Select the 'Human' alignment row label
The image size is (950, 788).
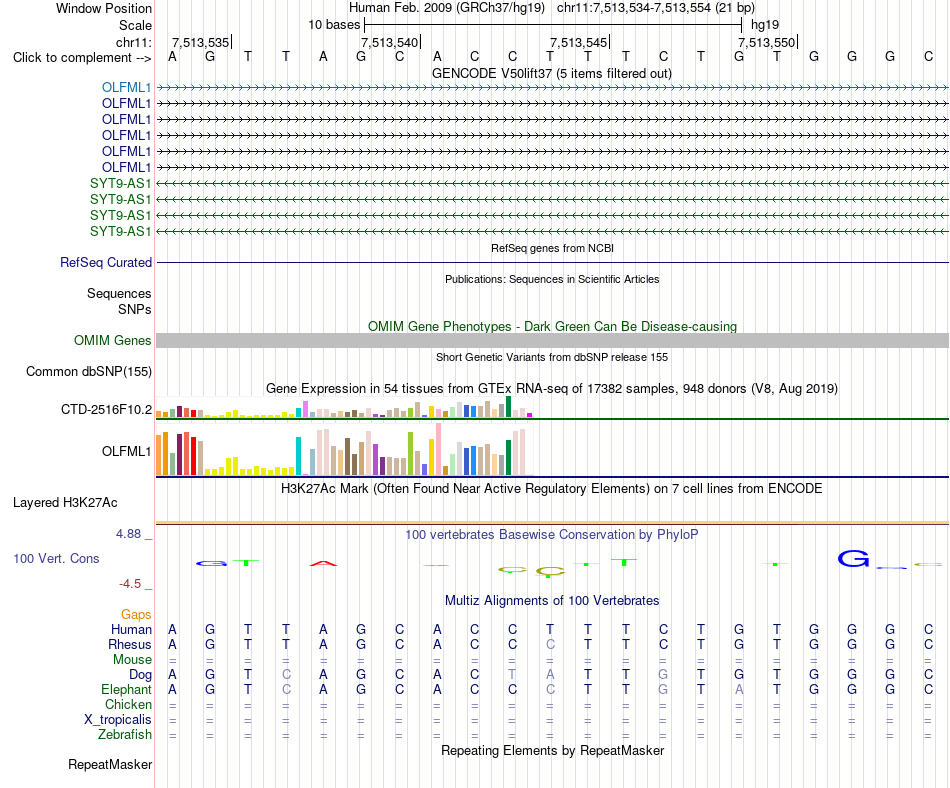click(x=131, y=630)
